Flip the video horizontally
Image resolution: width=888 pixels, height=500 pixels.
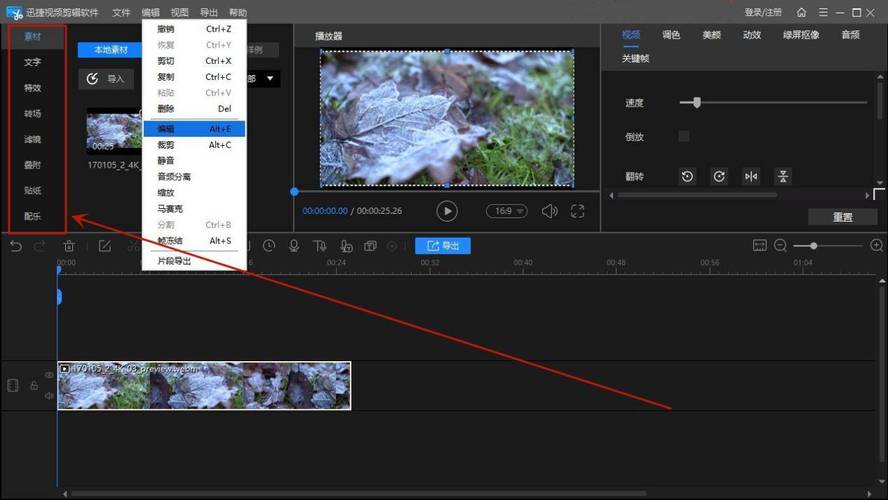[751, 176]
